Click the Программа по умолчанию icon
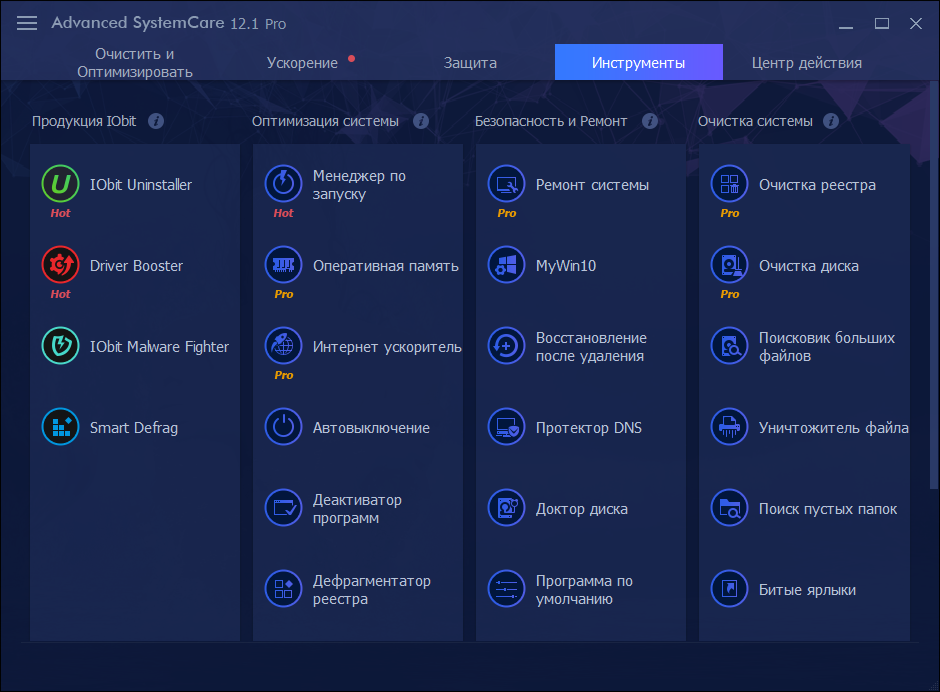Viewport: 940px width, 692px height. [x=507, y=588]
